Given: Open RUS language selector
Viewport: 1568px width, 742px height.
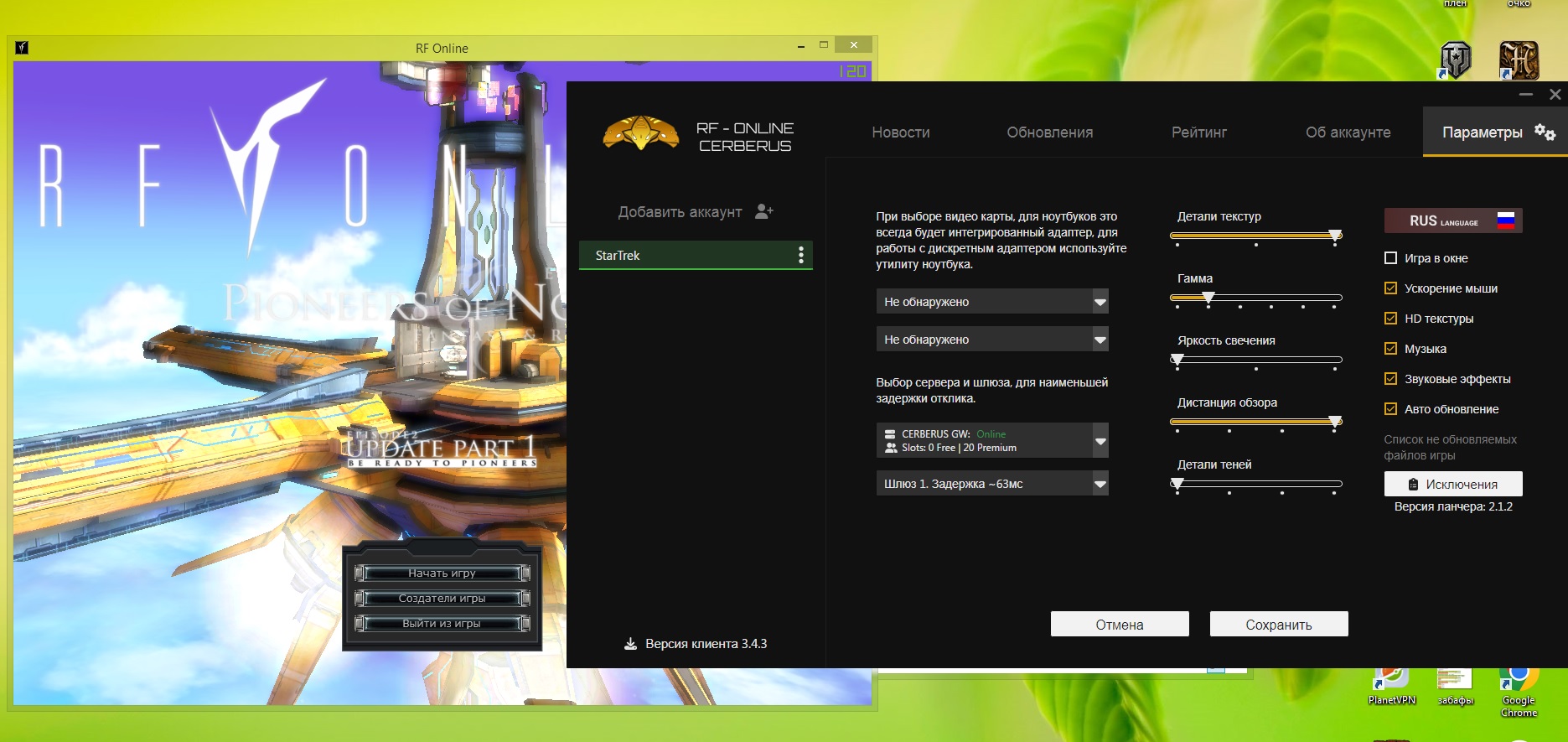Looking at the screenshot, I should click(x=1453, y=221).
